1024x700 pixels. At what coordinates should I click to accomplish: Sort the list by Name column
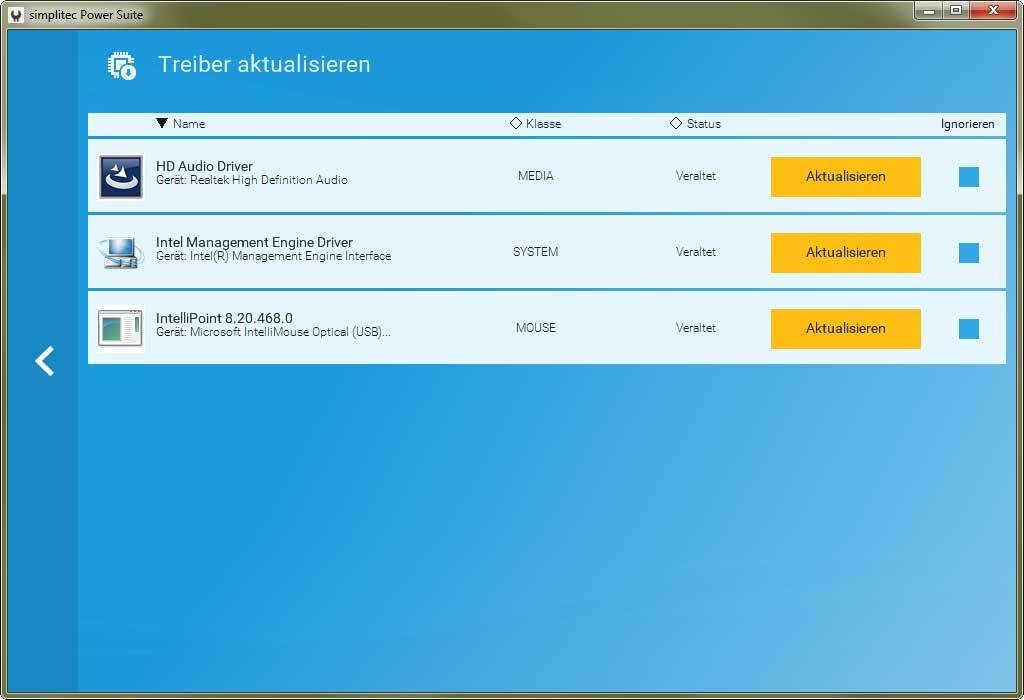pos(181,123)
